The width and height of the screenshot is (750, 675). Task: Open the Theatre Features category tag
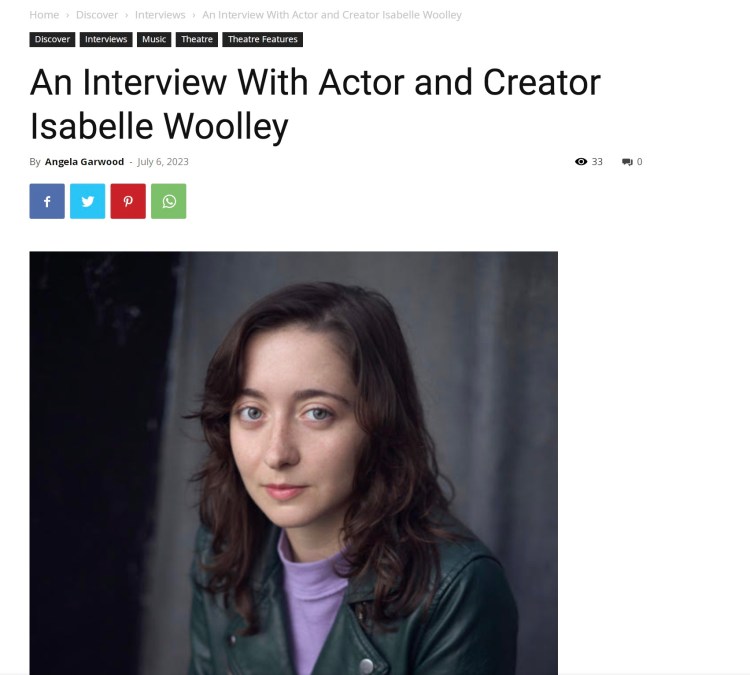(x=263, y=39)
